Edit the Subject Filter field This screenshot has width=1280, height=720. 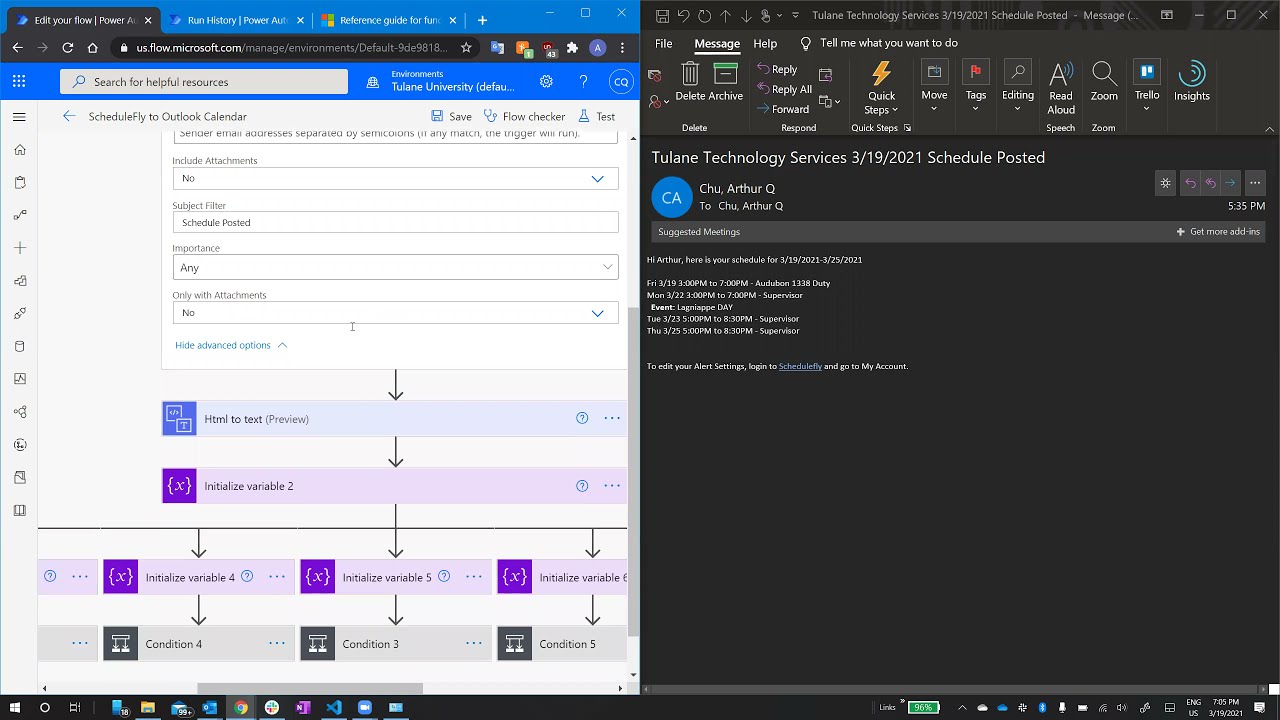pyautogui.click(x=395, y=222)
